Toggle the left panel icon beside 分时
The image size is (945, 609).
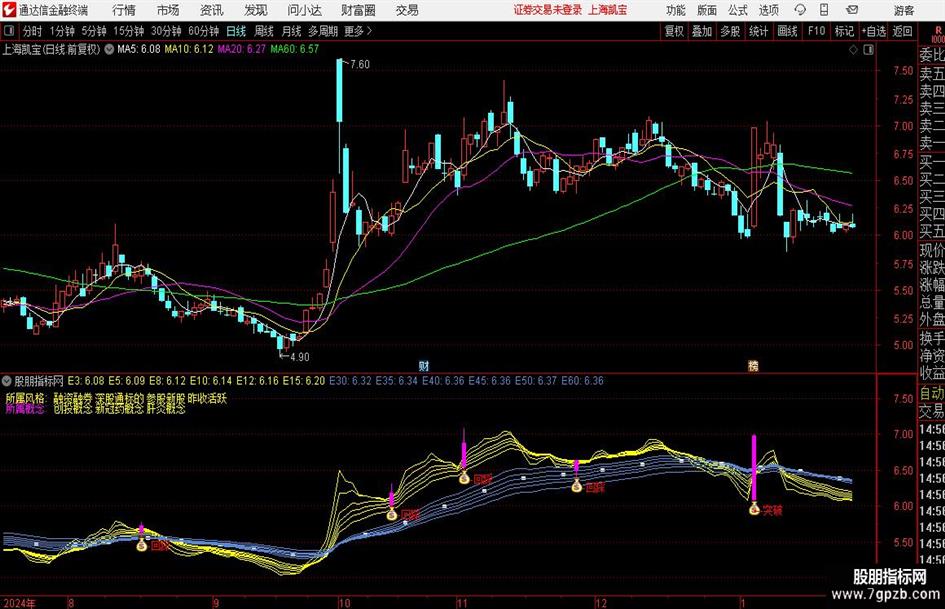click(x=9, y=31)
